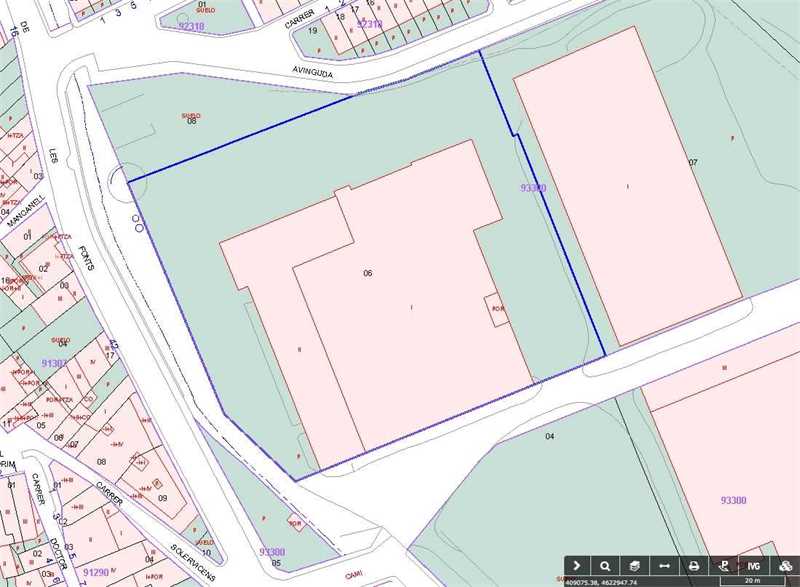Click the print map icon

point(694,565)
